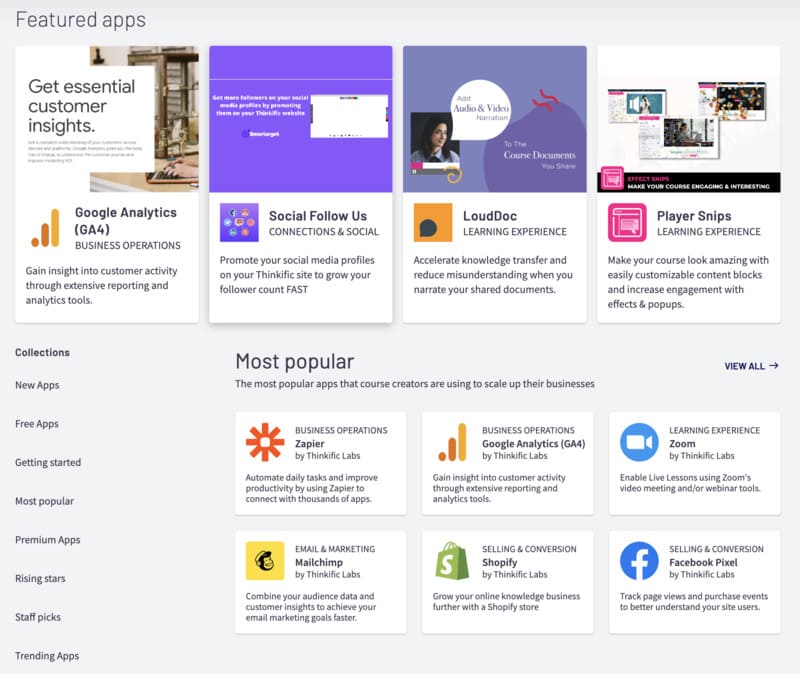Click the blue Zoom camera icon
This screenshot has width=800, height=674.
639,442
